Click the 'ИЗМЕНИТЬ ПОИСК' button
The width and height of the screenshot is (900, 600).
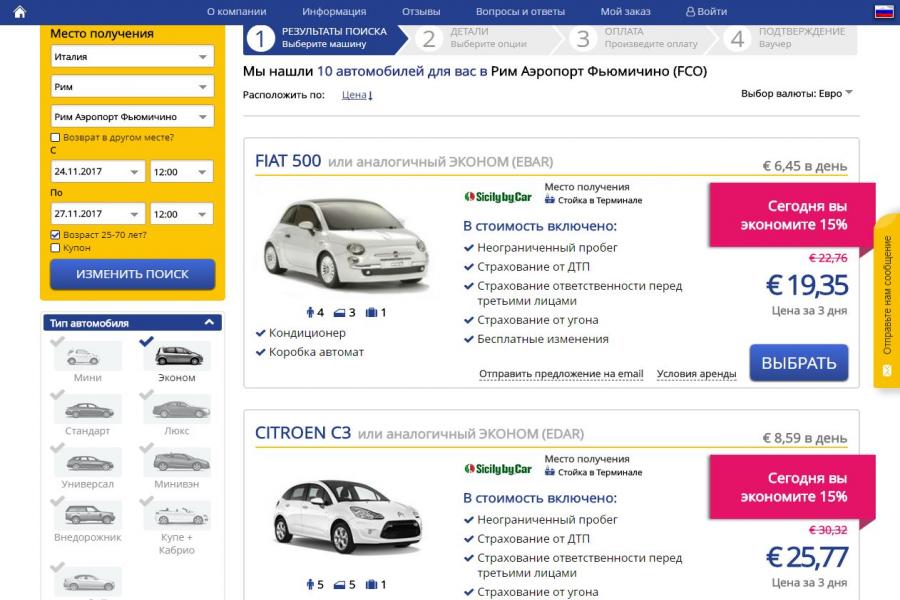pyautogui.click(x=133, y=274)
